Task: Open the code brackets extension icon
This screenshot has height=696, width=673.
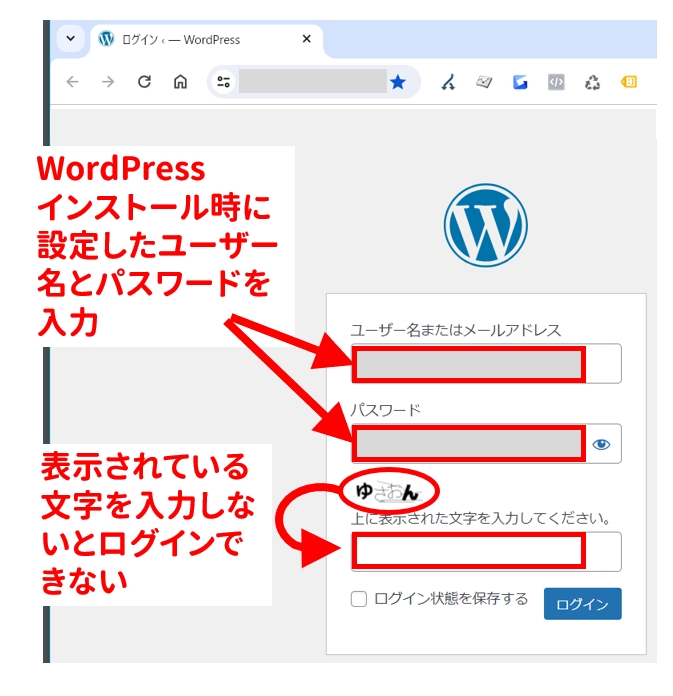Action: 556,82
